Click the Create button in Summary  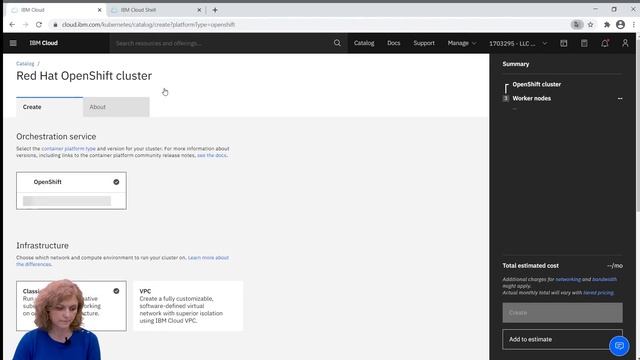(x=562, y=313)
